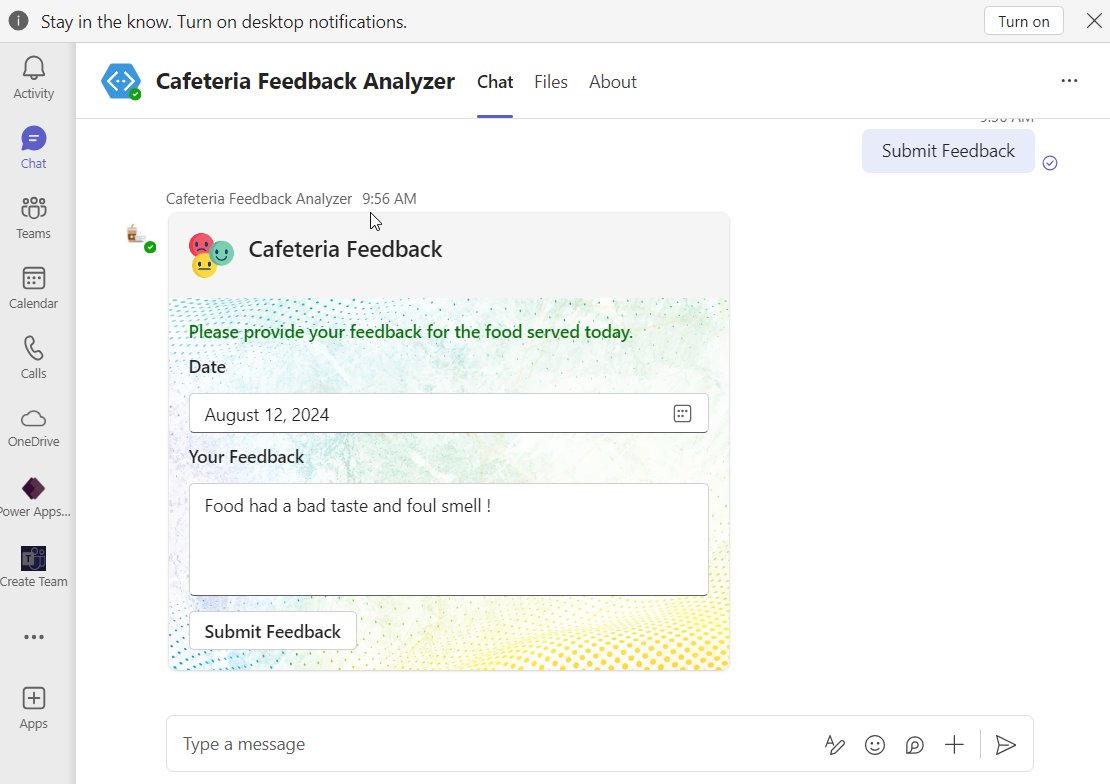Viewport: 1110px width, 784px height.
Task: Open Power Apps from the sidebar
Action: 33,495
